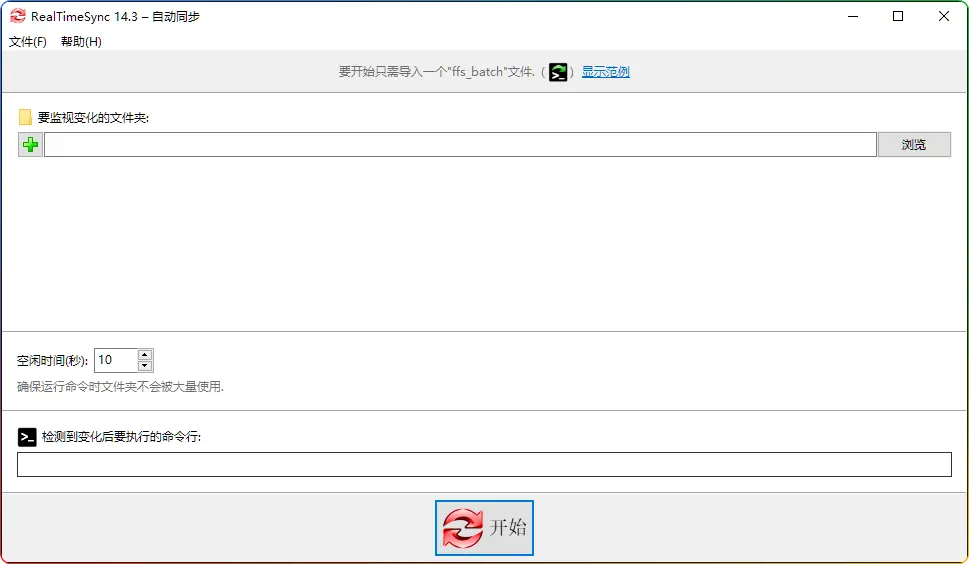This screenshot has height=564, width=969.
Task: Open the 文件(F) menu
Action: (28, 41)
